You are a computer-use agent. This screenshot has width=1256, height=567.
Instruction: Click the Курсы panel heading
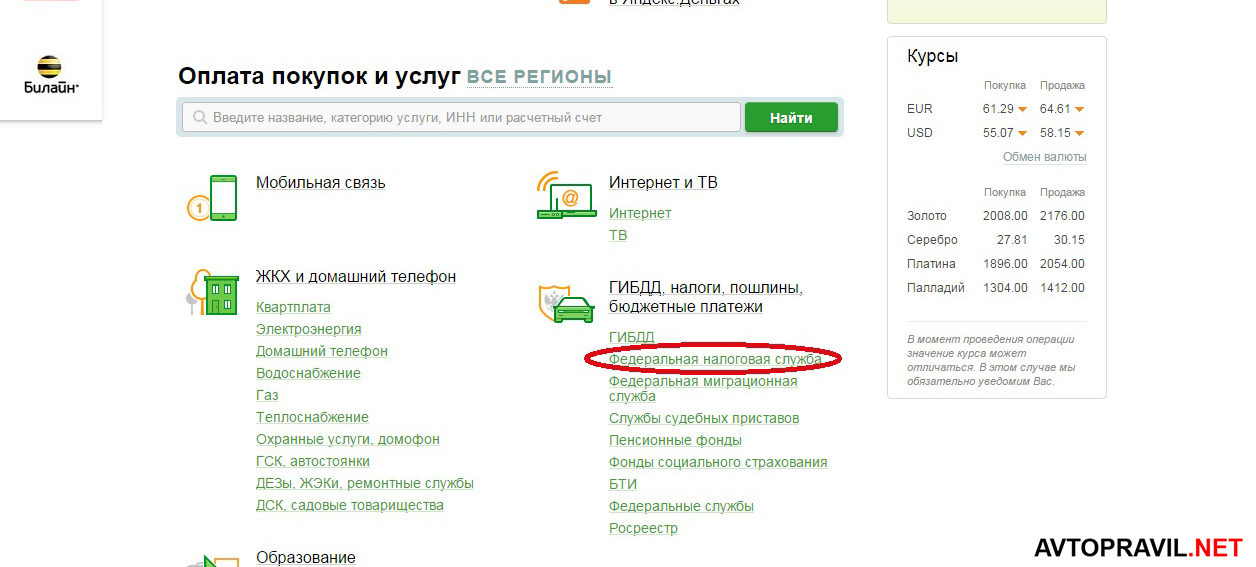(x=932, y=56)
